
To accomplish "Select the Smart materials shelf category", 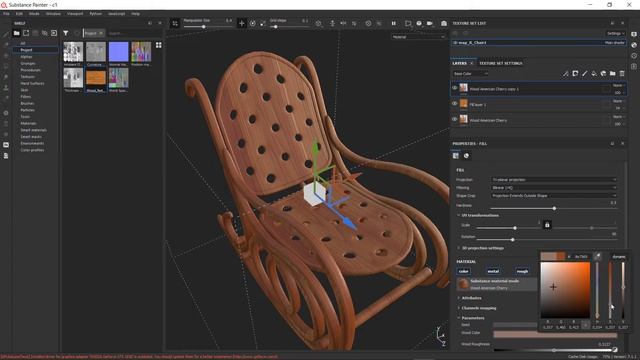I will pyautogui.click(x=33, y=130).
